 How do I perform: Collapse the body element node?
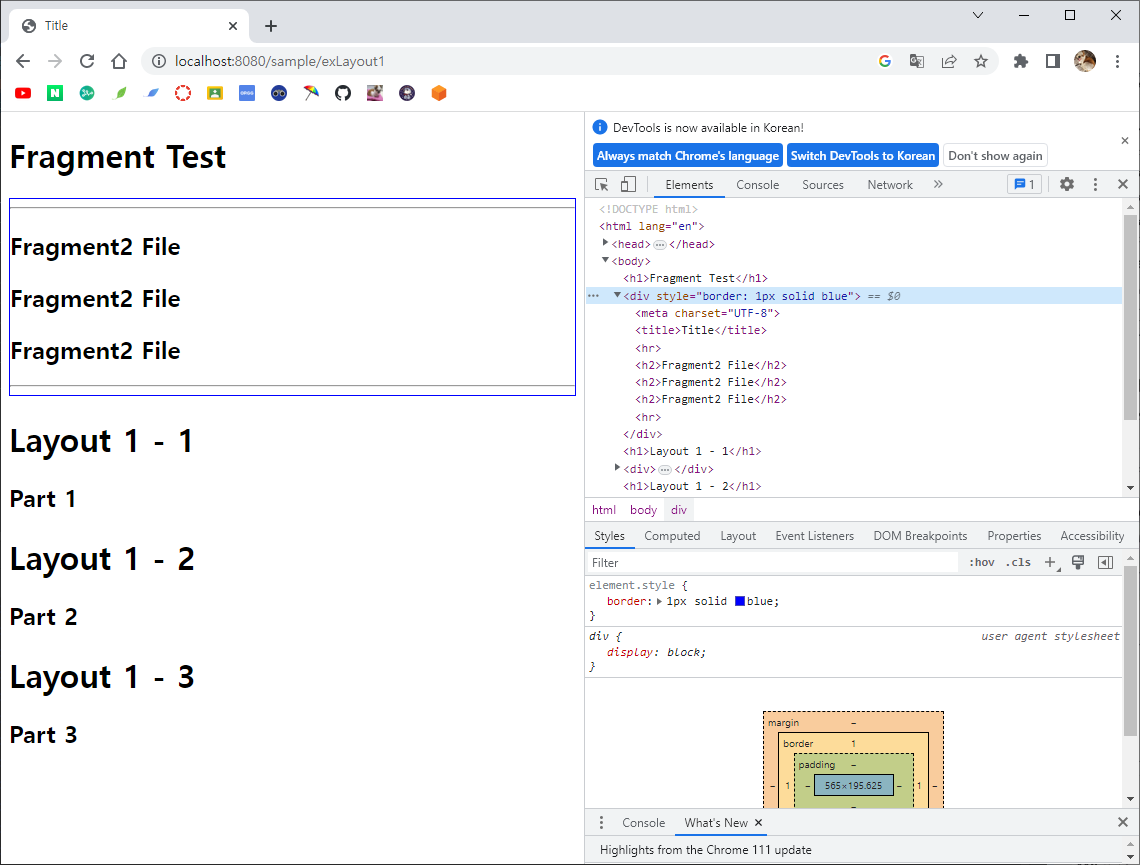(x=605, y=260)
